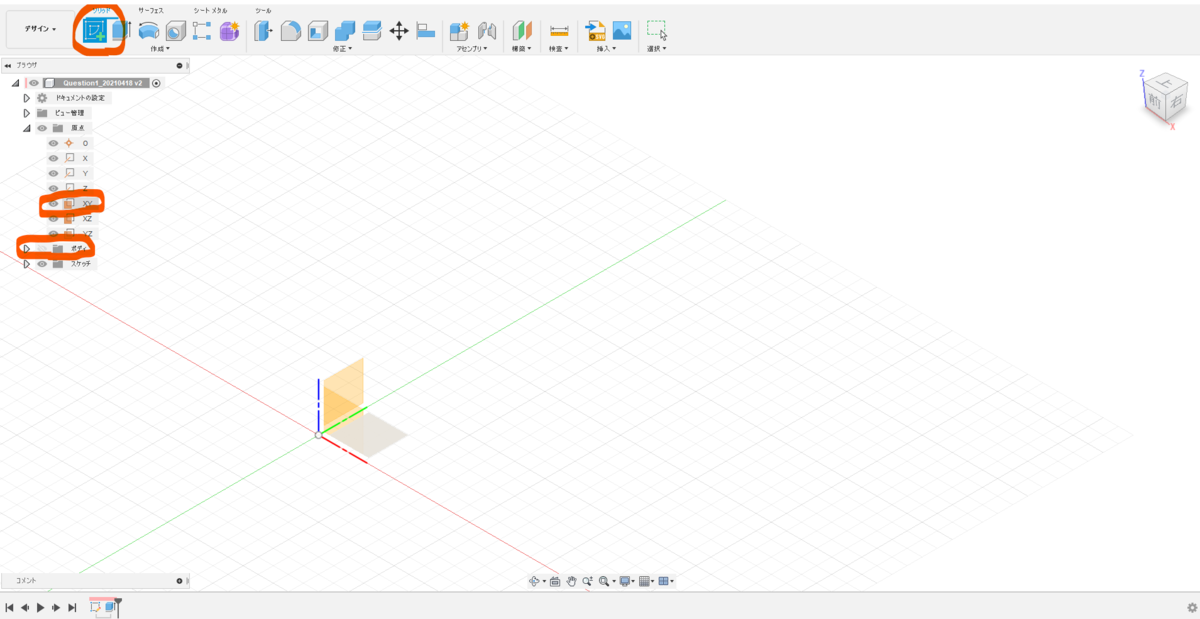The image size is (1200, 619).
Task: Start a new sketch with Create Sketch icon
Action: coord(96,31)
